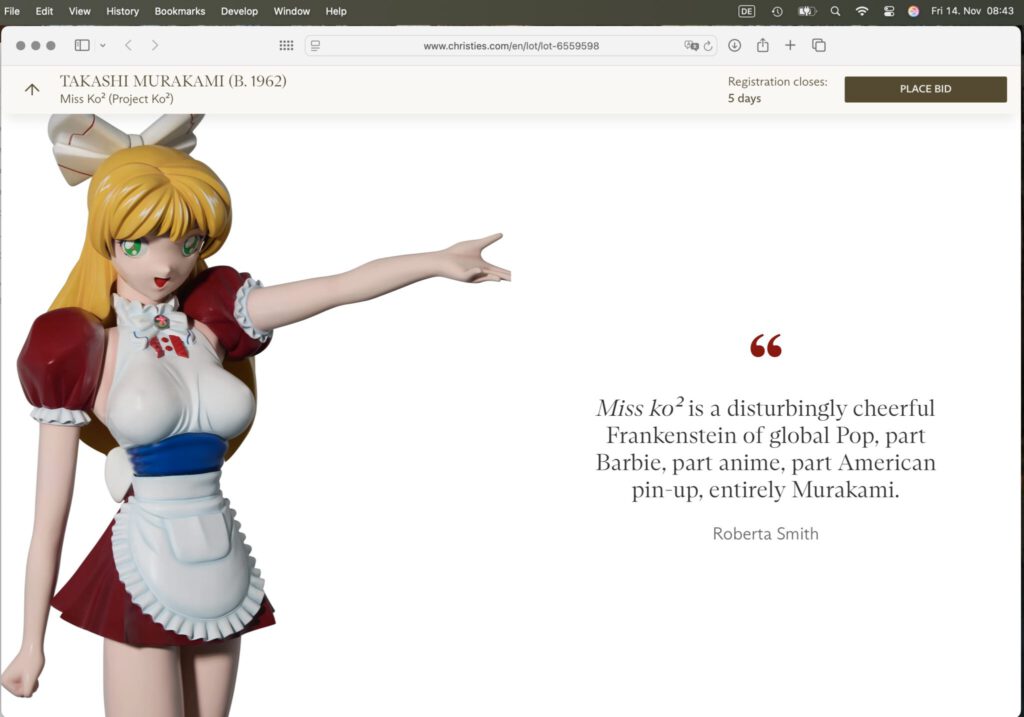Show the tab overview
The image size is (1024, 717).
tap(818, 45)
